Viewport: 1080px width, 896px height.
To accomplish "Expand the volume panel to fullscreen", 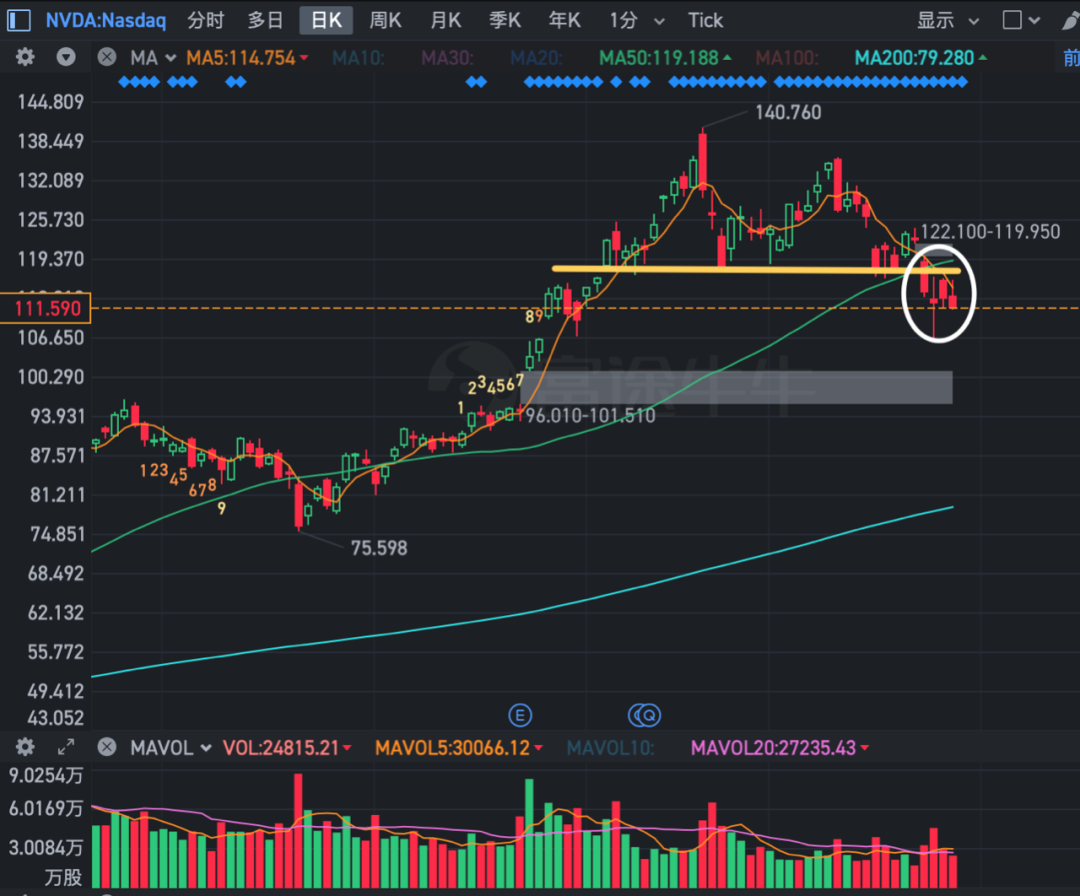I will (66, 747).
